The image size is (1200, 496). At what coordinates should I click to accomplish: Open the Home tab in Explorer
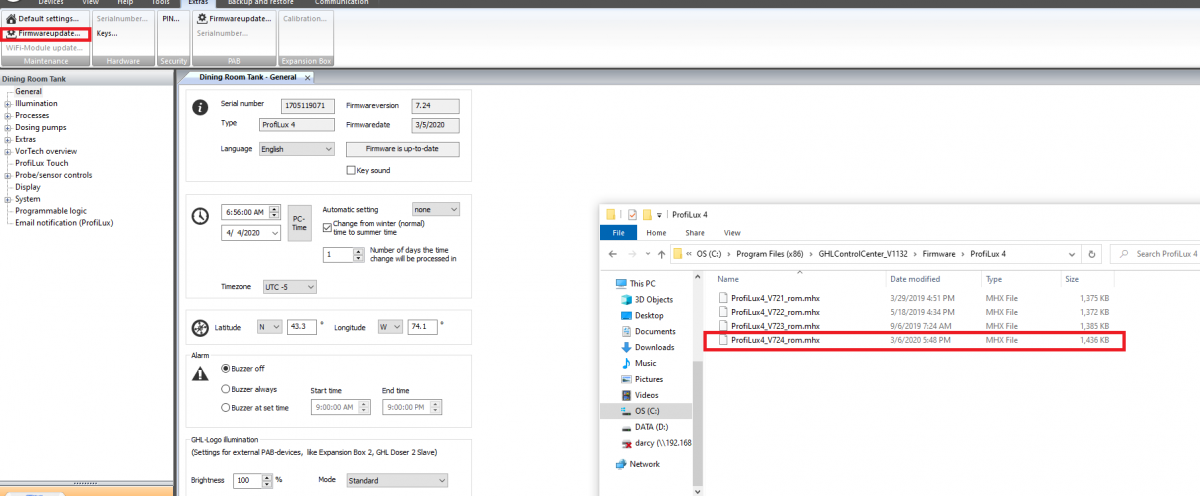tap(656, 232)
